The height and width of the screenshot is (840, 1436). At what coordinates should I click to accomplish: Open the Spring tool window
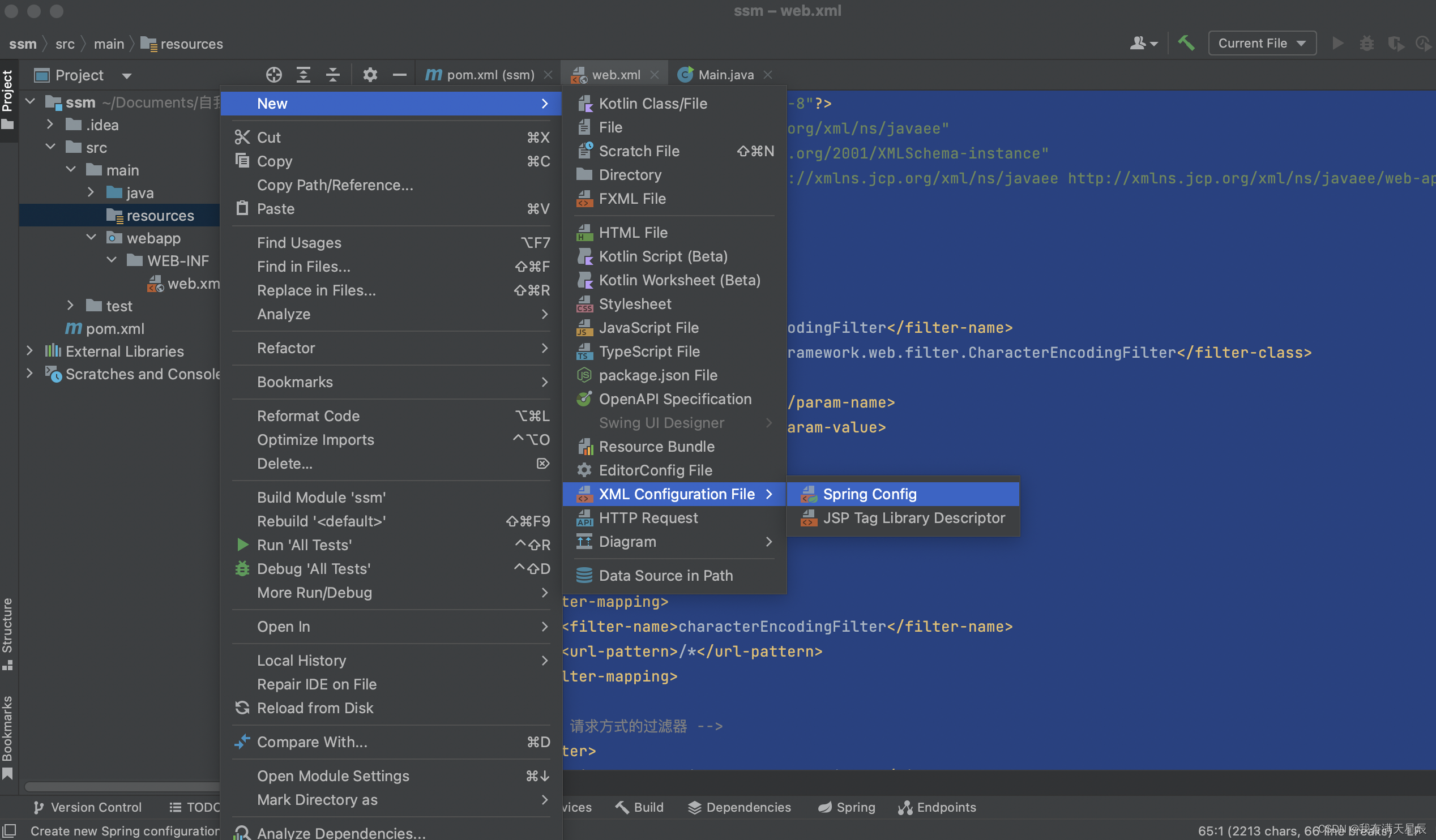point(847,807)
